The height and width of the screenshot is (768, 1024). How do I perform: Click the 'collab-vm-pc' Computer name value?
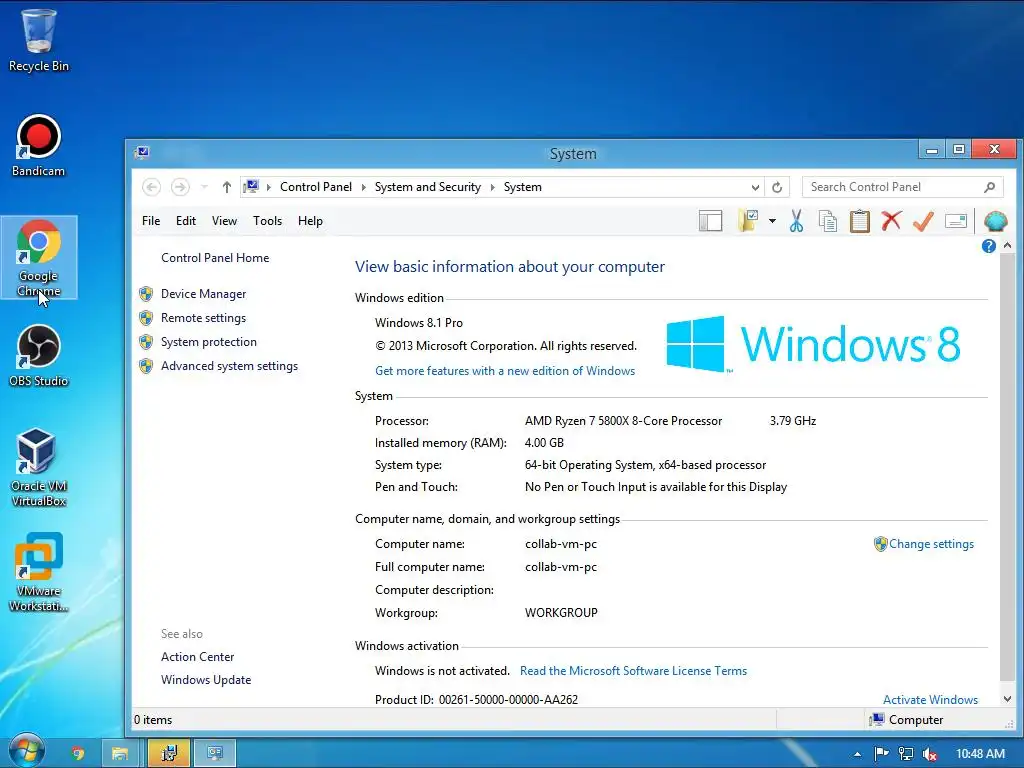(561, 544)
